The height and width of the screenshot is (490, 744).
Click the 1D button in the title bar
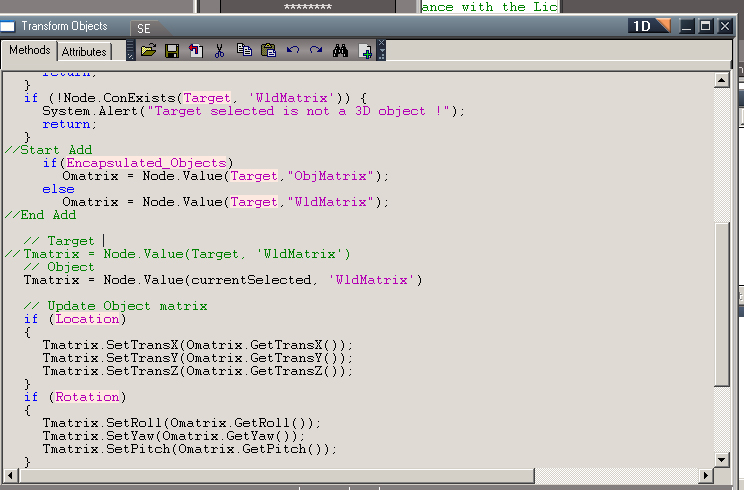649,26
